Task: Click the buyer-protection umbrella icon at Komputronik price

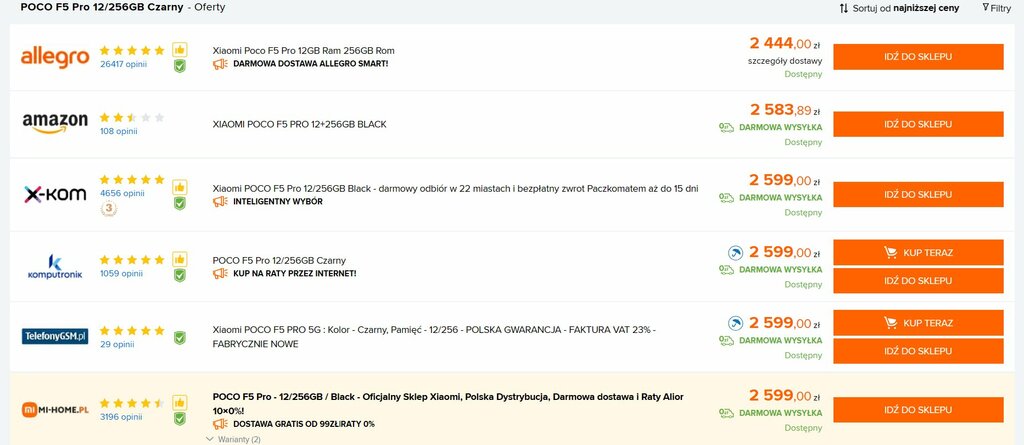Action: [x=735, y=252]
